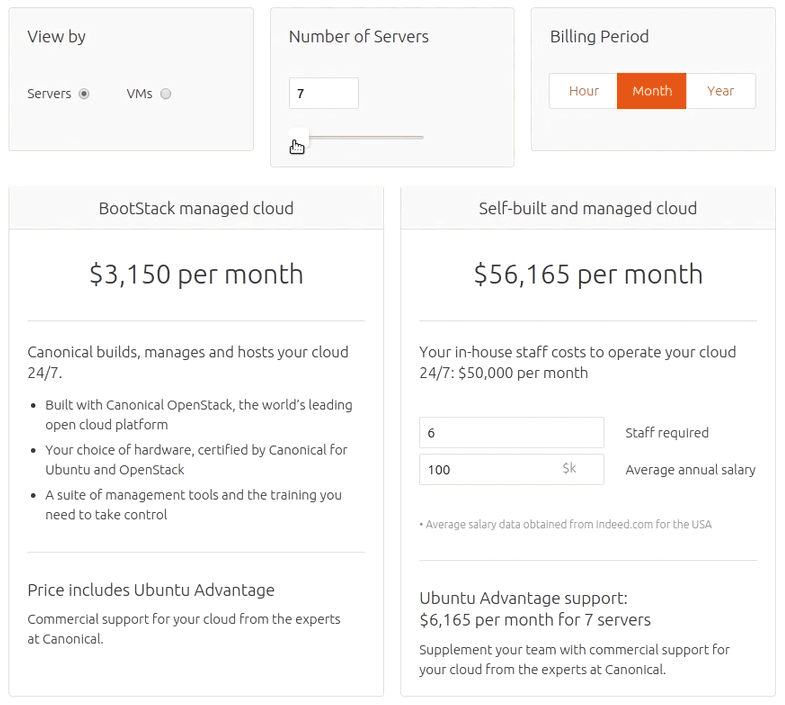Image resolution: width=785 pixels, height=705 pixels.
Task: Click the $56,165 per month price
Action: 588,274
